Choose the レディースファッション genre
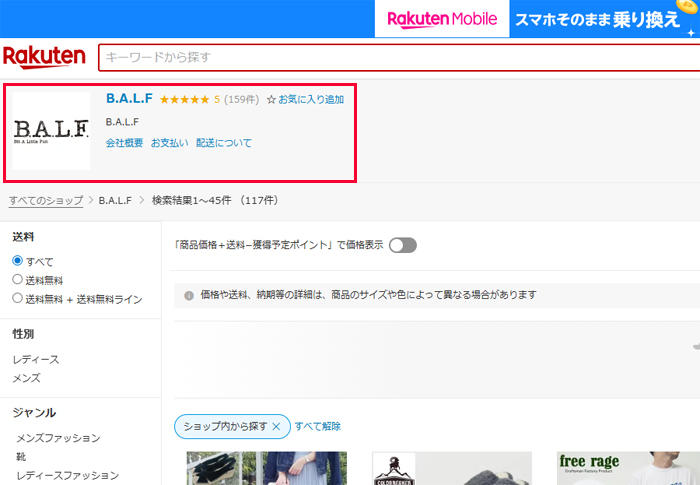The image size is (700, 485). tap(68, 476)
